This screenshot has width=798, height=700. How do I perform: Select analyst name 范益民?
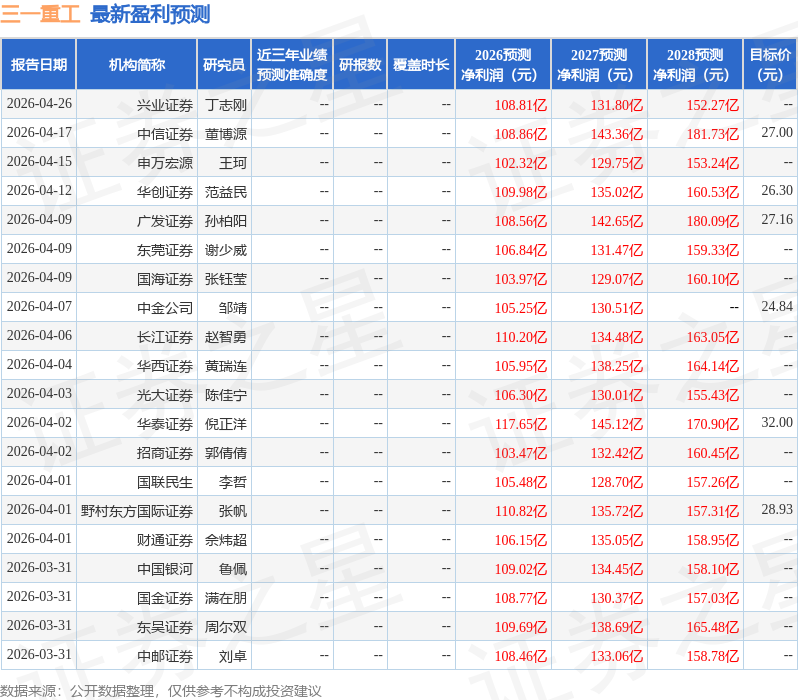226,192
